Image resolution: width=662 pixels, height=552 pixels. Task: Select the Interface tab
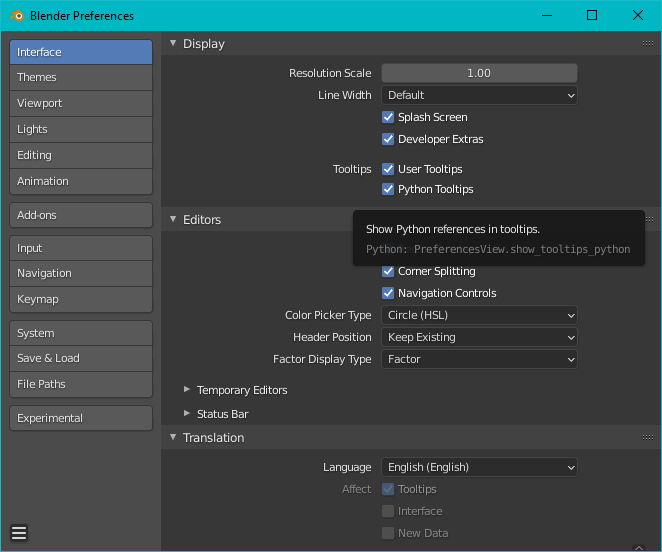(x=81, y=52)
